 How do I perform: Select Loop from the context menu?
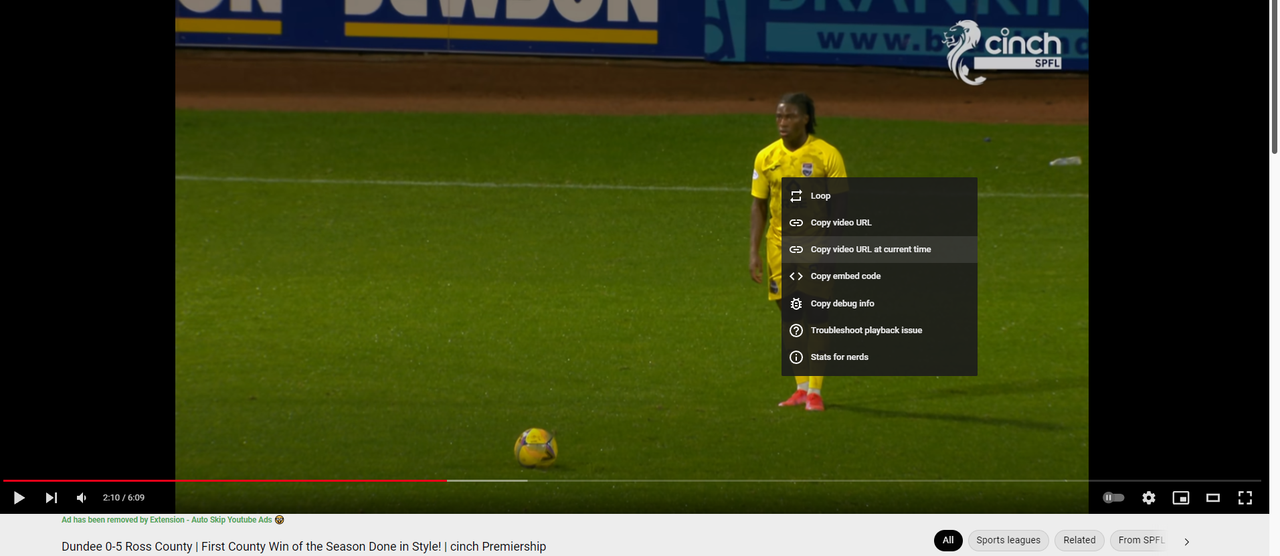pyautogui.click(x=879, y=196)
